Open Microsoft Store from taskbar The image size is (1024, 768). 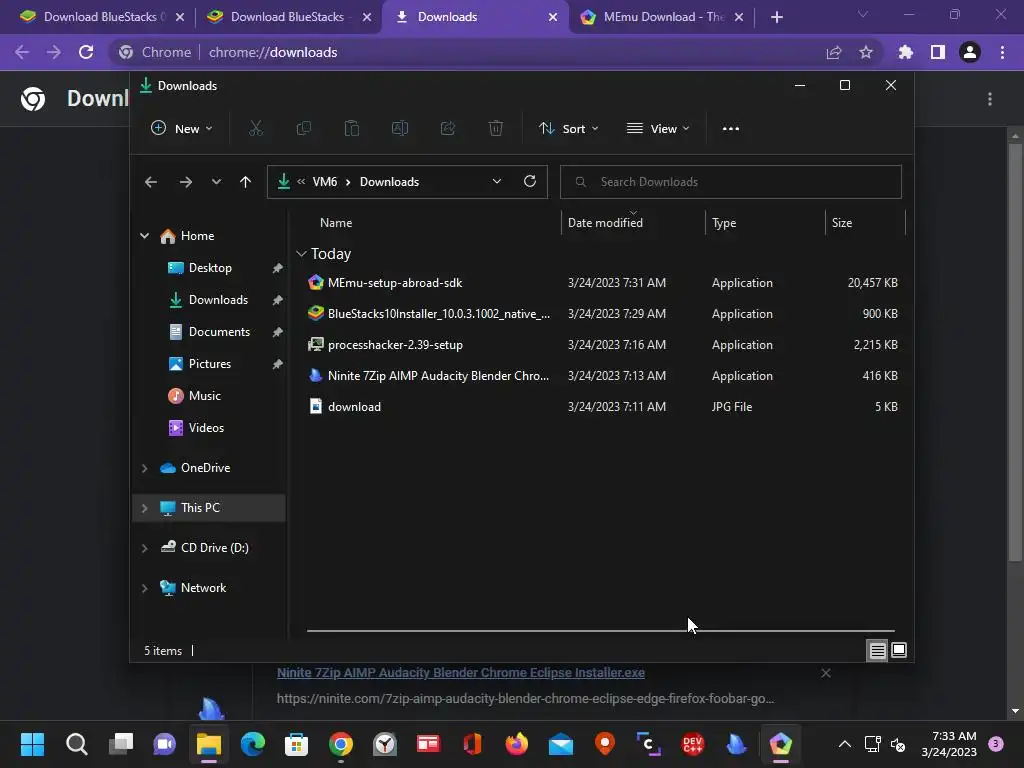(296, 744)
